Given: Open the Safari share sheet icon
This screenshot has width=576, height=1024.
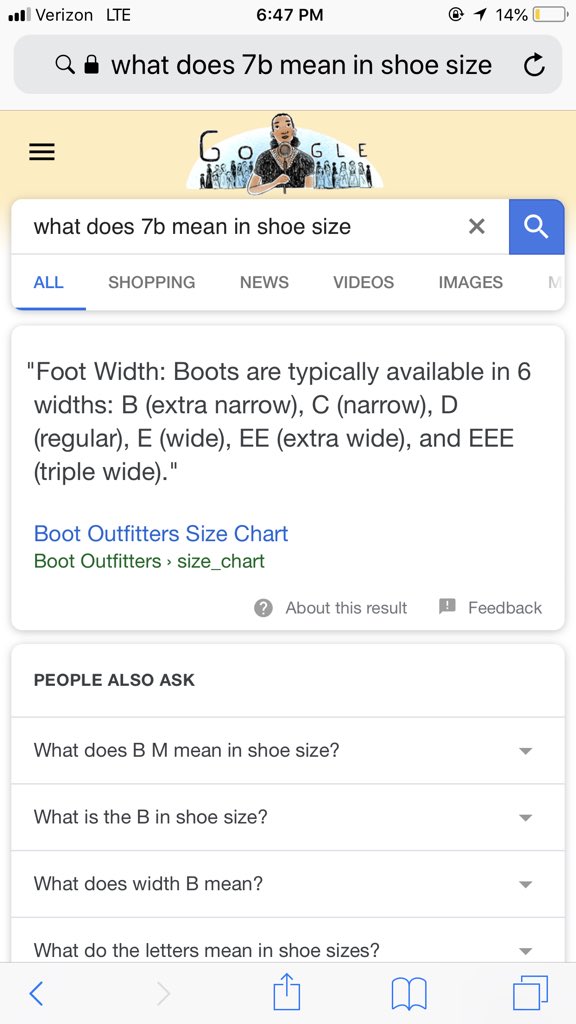Looking at the screenshot, I should (287, 991).
